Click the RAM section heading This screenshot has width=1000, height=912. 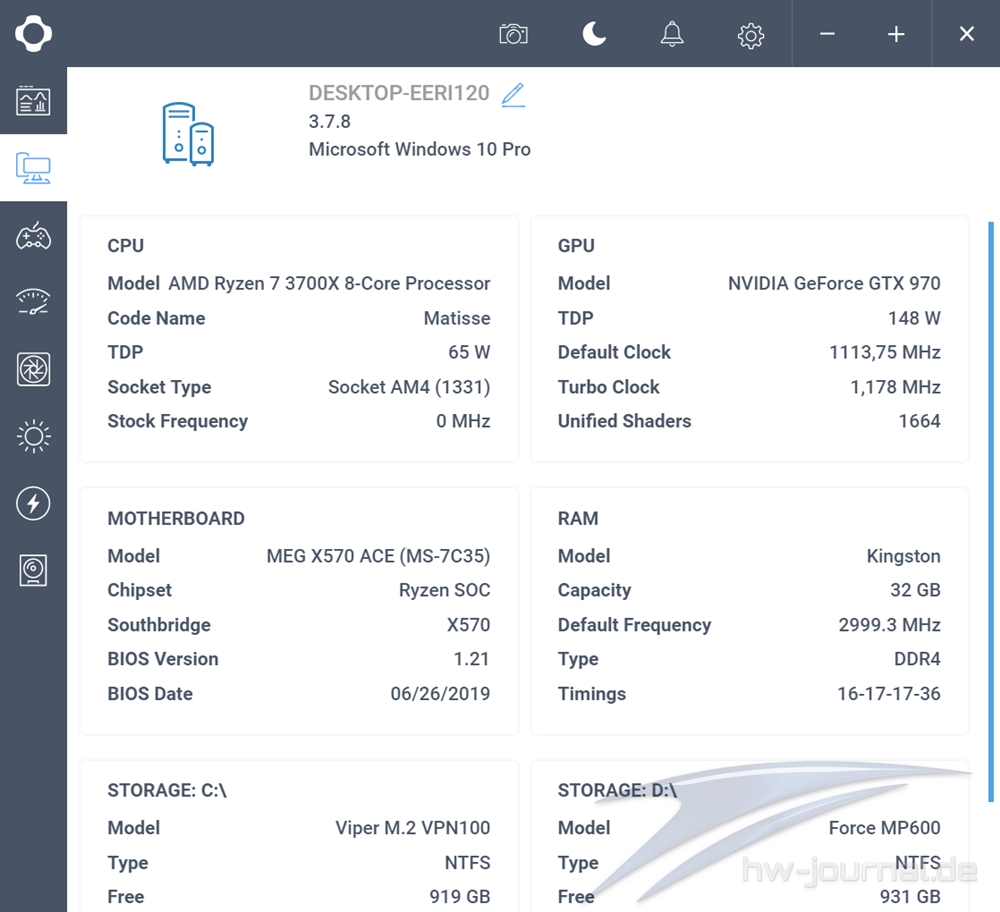click(x=578, y=519)
